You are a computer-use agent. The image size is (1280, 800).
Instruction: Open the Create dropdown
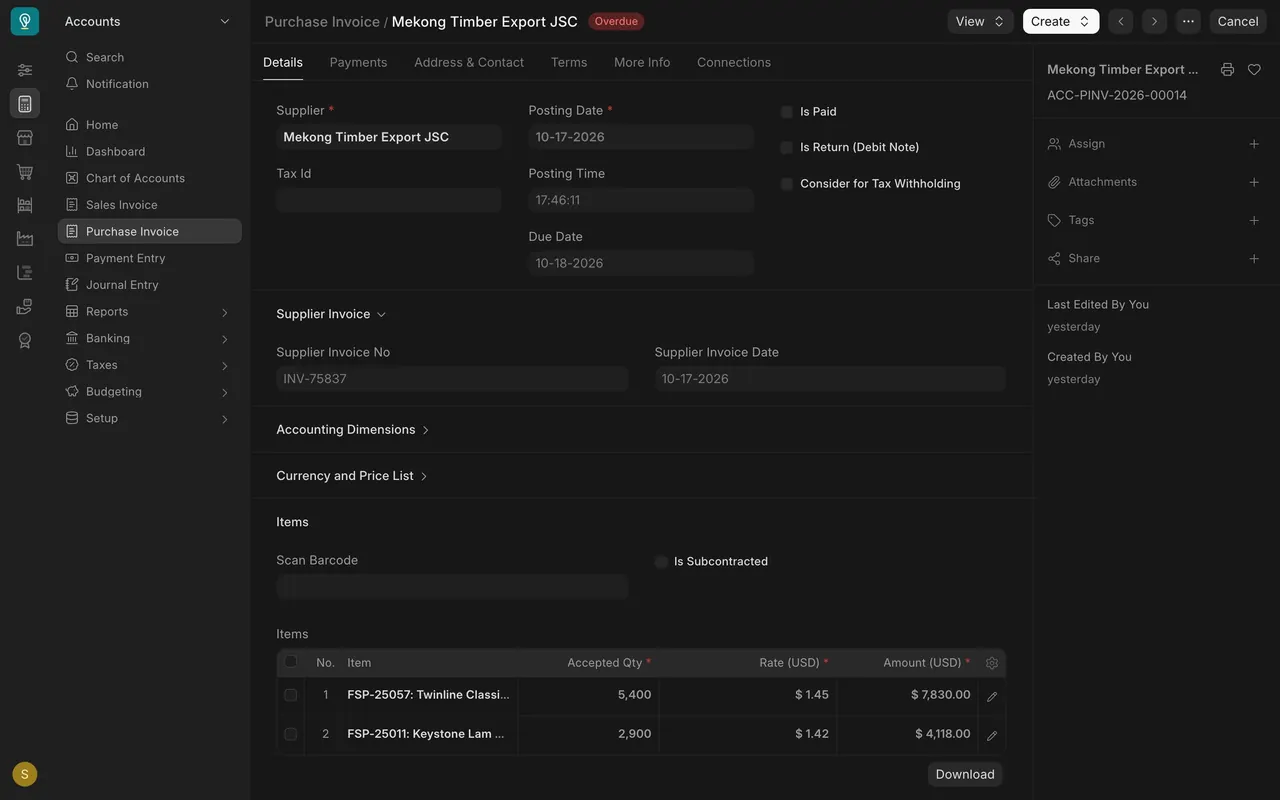(1061, 21)
